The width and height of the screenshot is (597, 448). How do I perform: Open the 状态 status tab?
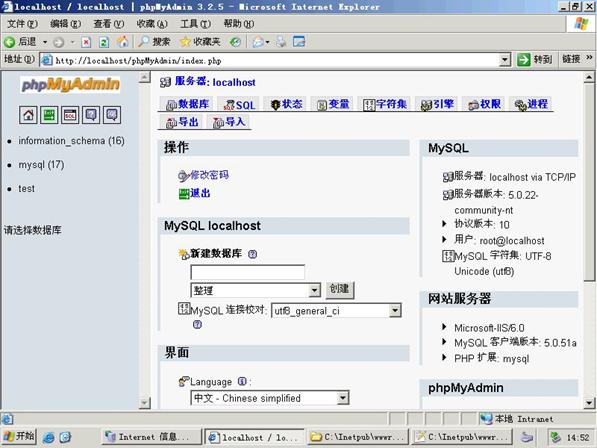point(286,104)
